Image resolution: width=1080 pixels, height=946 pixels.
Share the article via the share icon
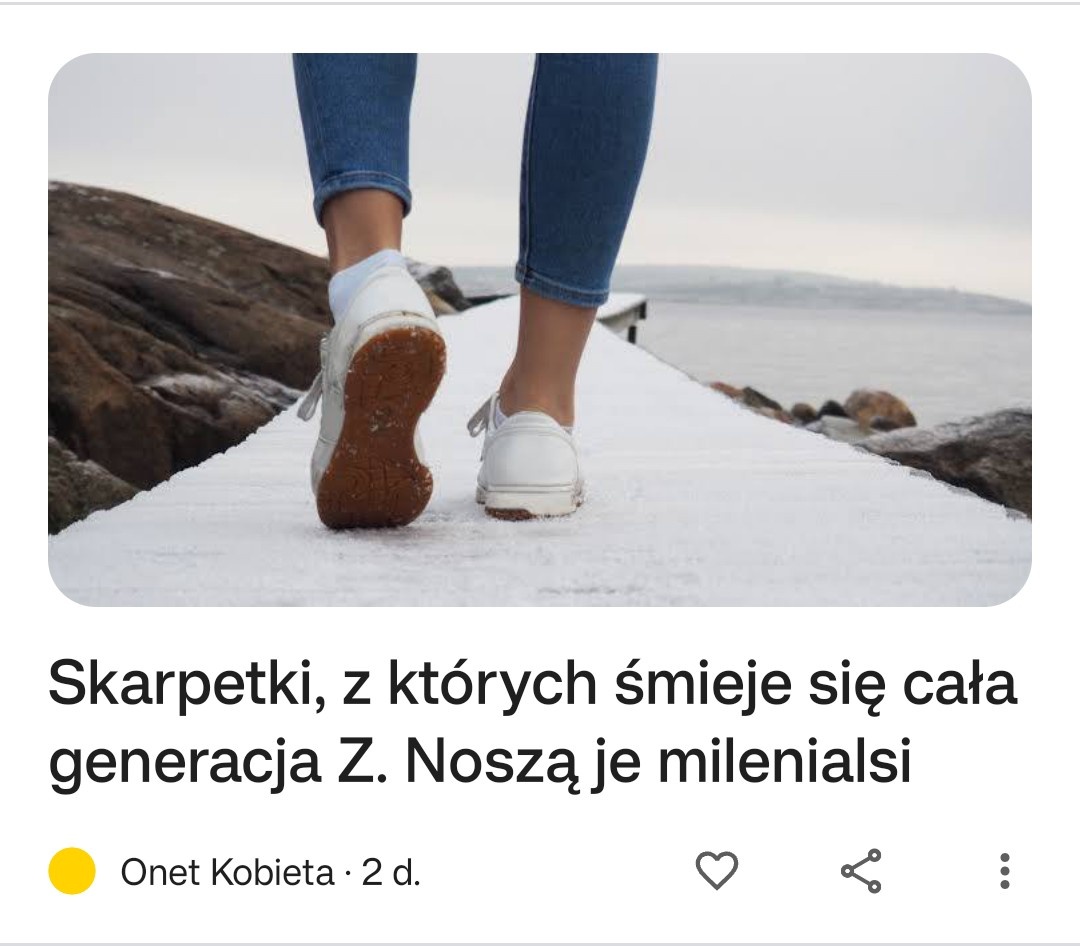pyautogui.click(x=861, y=871)
